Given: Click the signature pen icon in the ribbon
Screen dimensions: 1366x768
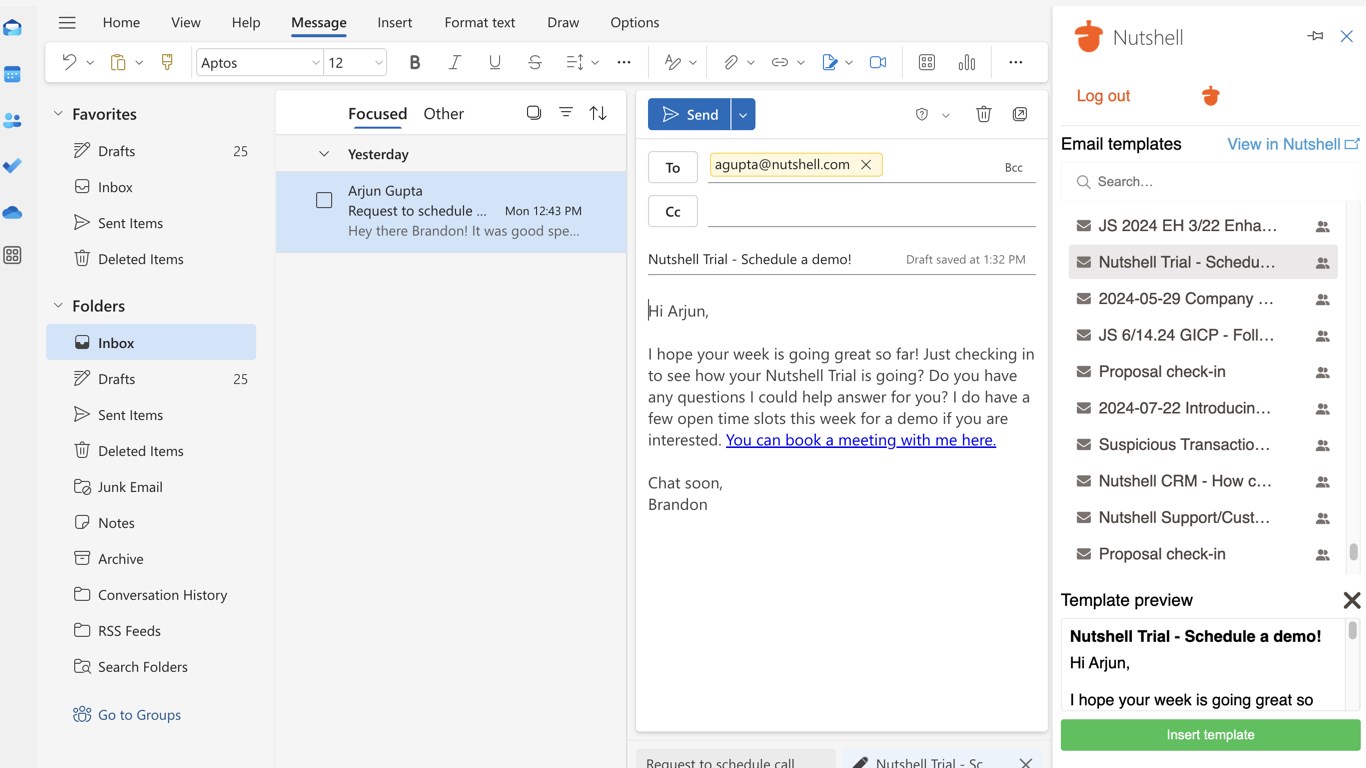Looking at the screenshot, I should pos(829,62).
